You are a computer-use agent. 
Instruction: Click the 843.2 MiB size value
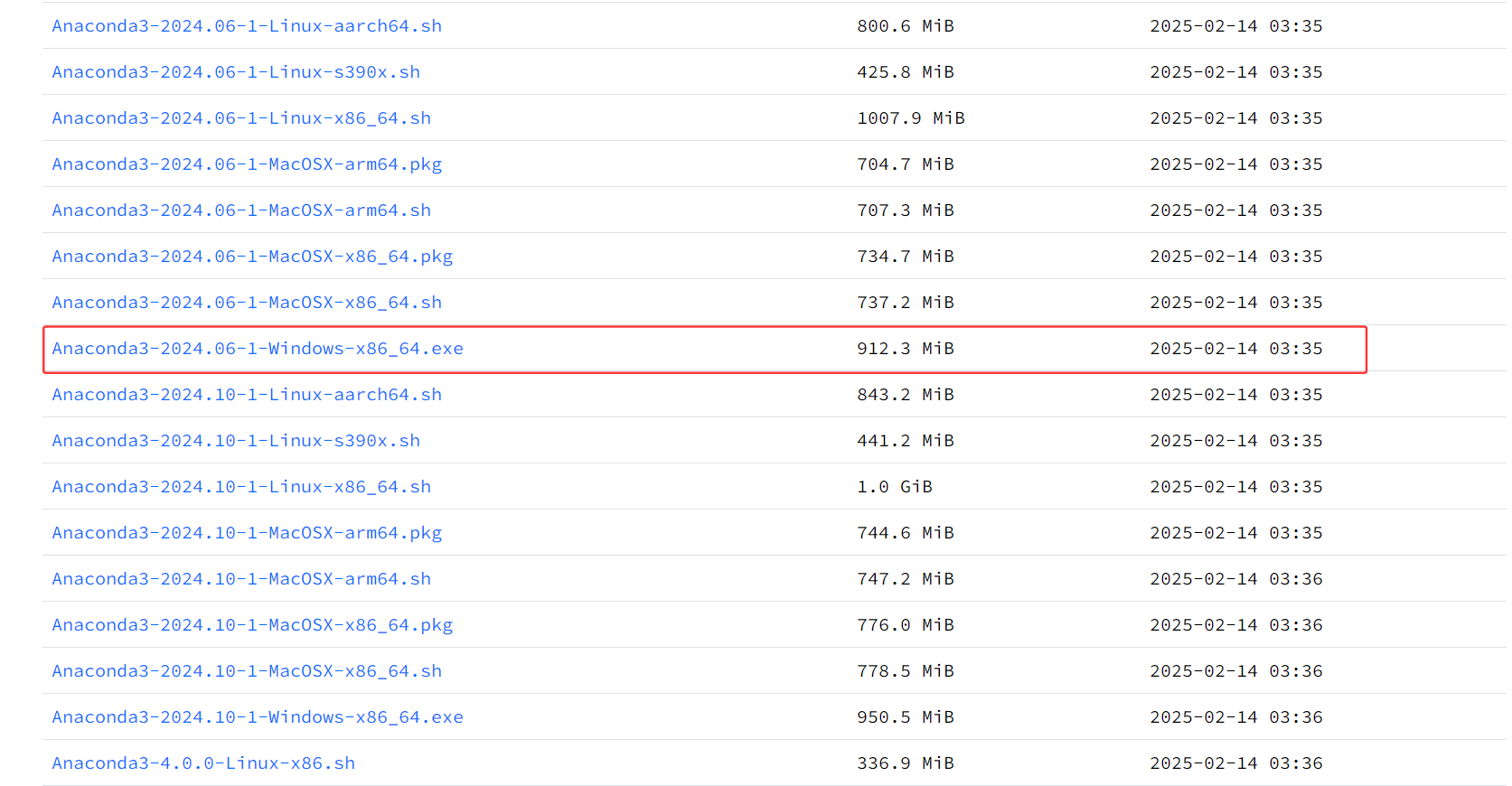pyautogui.click(x=906, y=395)
